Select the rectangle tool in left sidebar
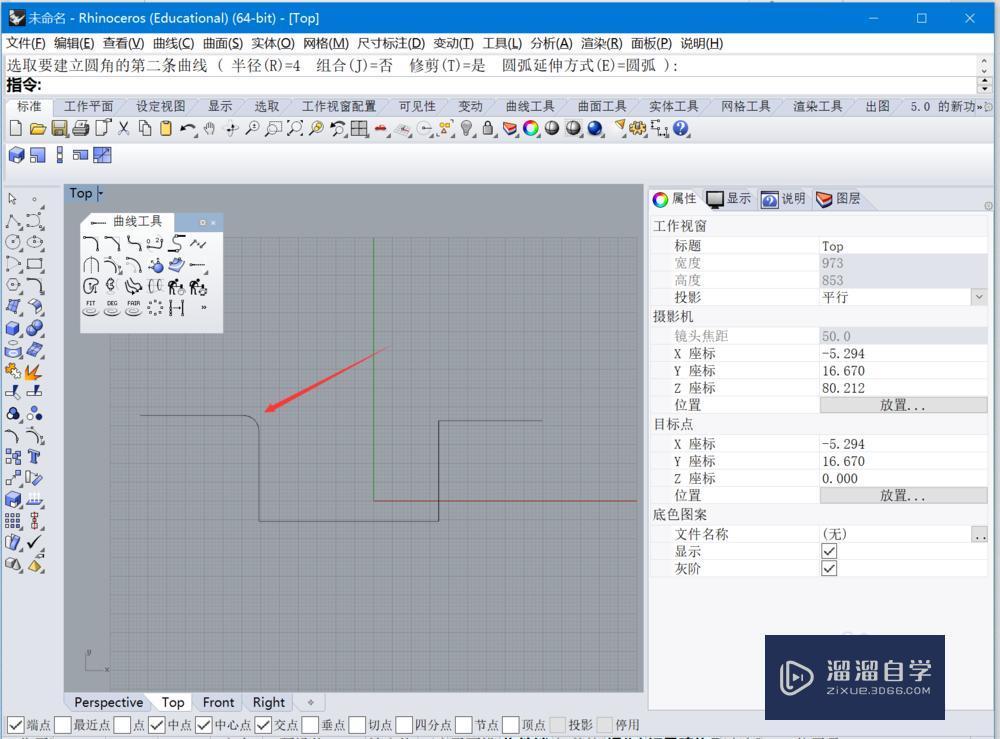Image resolution: width=1000 pixels, height=739 pixels. (35, 264)
